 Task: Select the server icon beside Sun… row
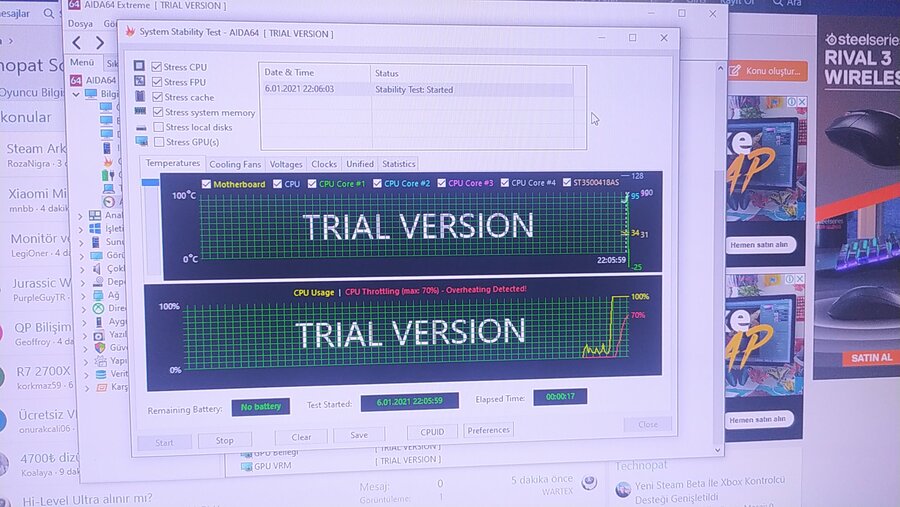point(96,242)
